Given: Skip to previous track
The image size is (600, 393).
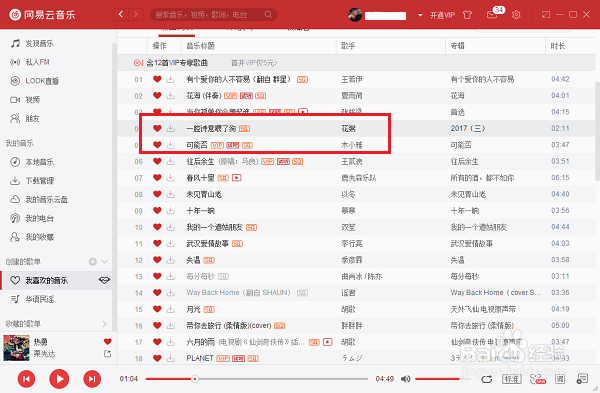Looking at the screenshot, I should 26,379.
